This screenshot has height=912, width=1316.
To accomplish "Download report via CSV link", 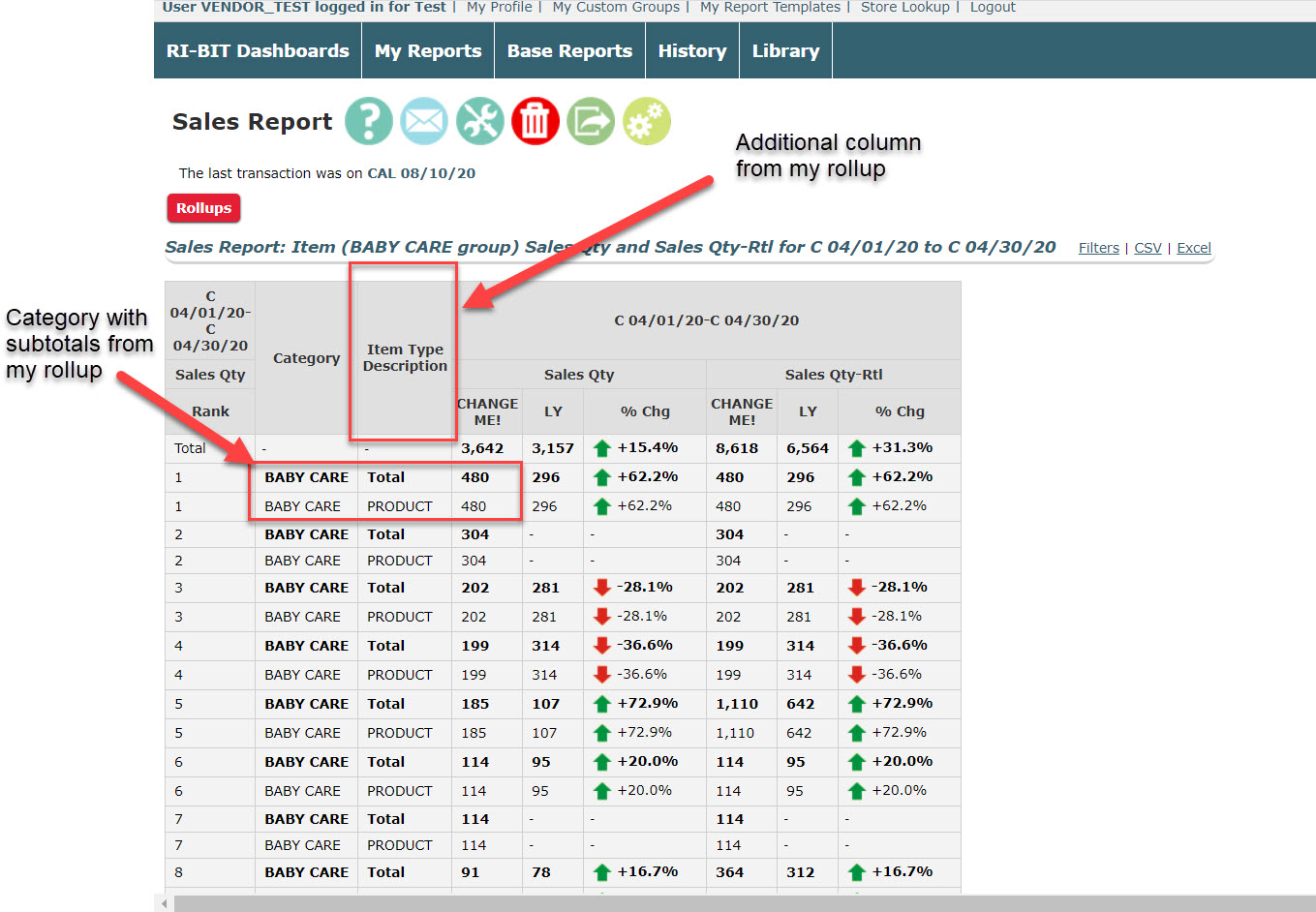I will click(x=1148, y=248).
